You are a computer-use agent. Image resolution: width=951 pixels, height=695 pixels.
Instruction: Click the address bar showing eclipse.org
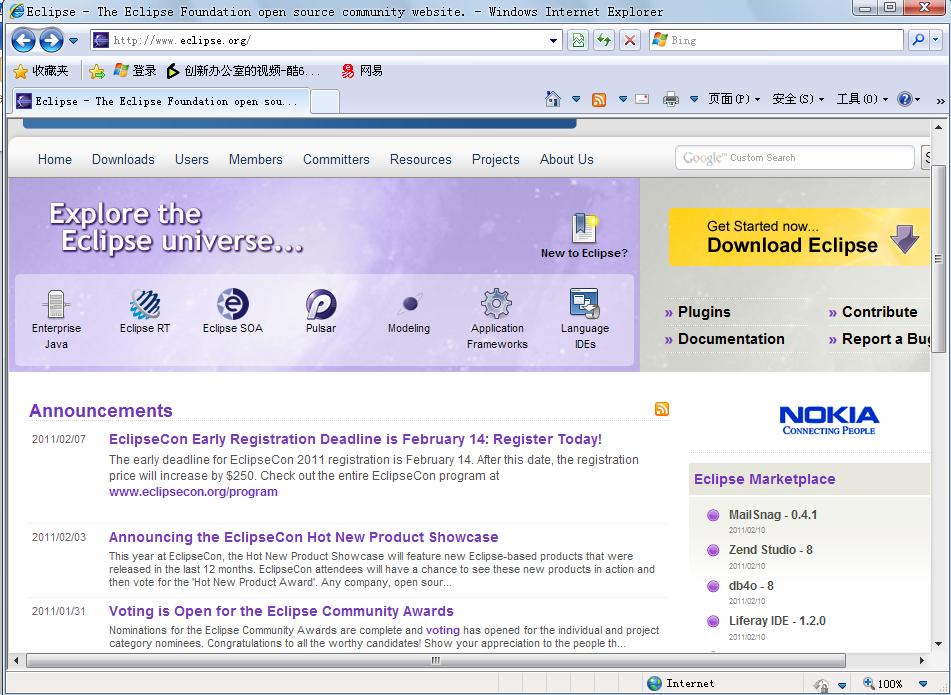(326, 41)
